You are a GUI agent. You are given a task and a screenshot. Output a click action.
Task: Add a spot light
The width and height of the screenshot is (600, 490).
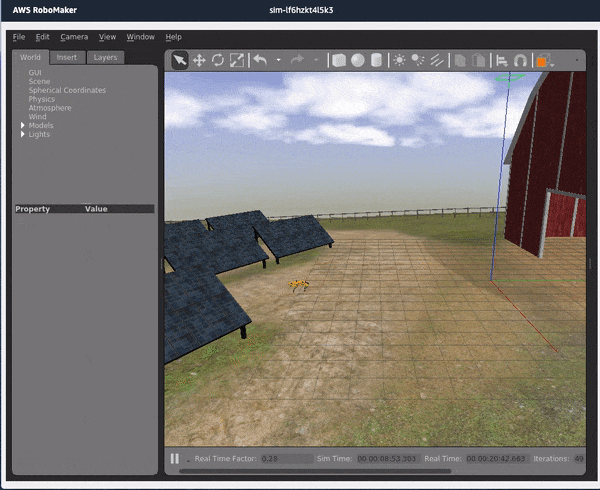(x=418, y=60)
